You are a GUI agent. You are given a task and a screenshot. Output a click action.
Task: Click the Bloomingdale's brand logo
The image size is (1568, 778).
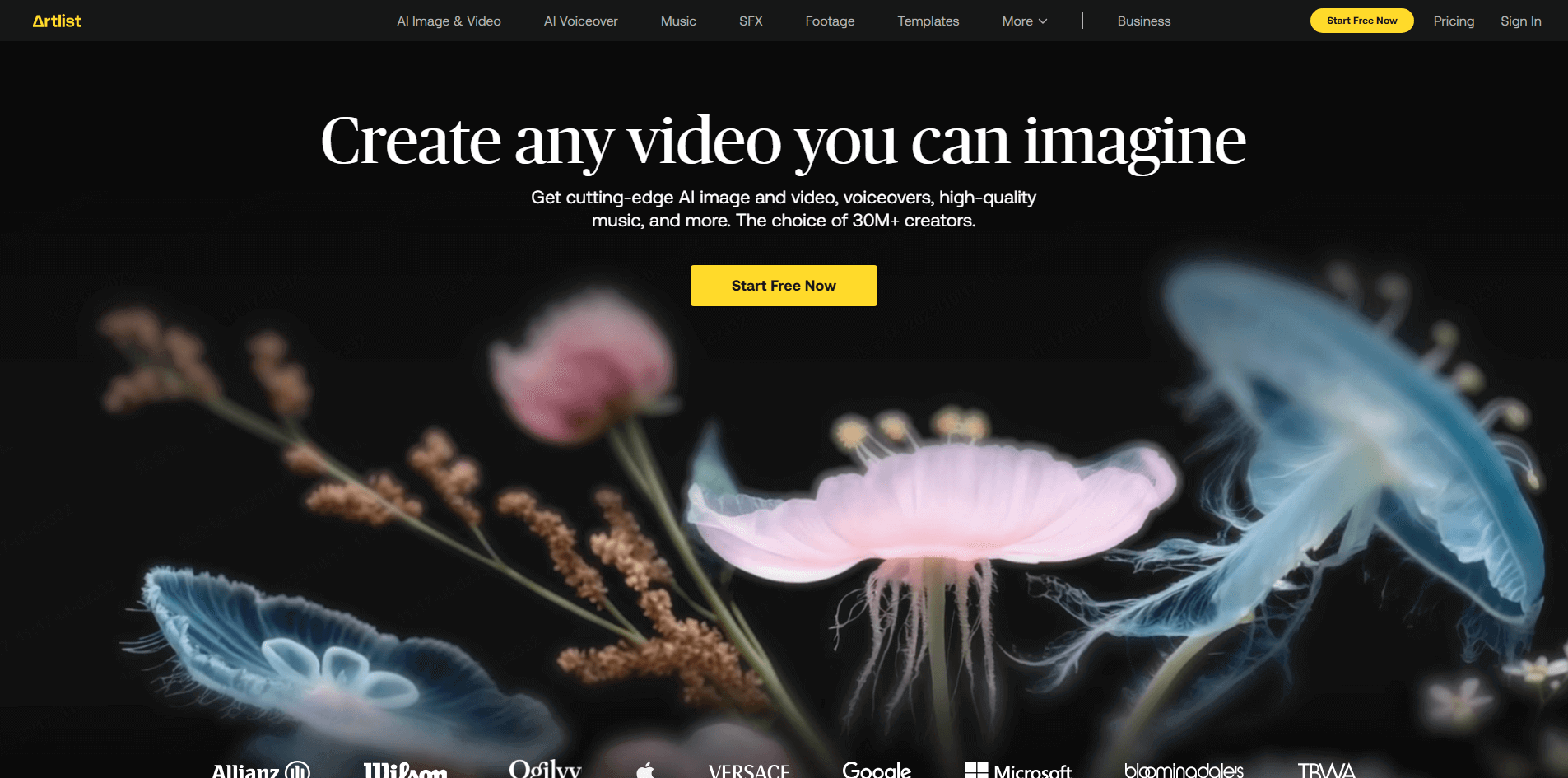point(1184,771)
